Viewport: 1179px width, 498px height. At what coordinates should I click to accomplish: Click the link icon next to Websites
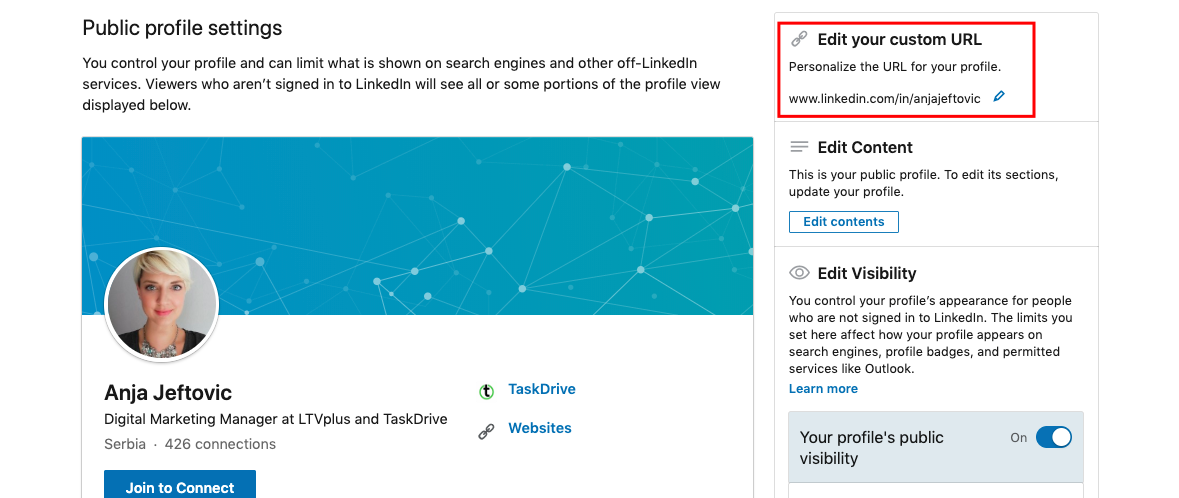pyautogui.click(x=487, y=432)
